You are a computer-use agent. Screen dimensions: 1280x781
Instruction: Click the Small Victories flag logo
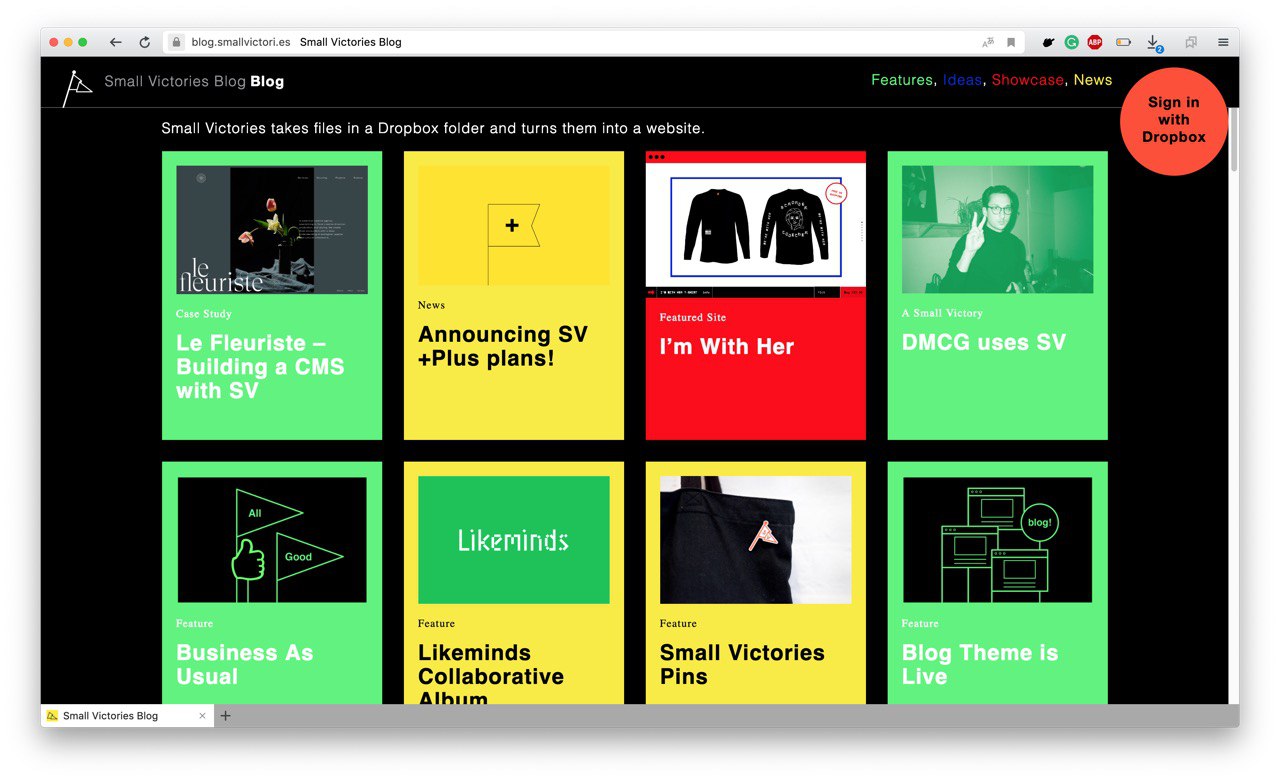[77, 88]
